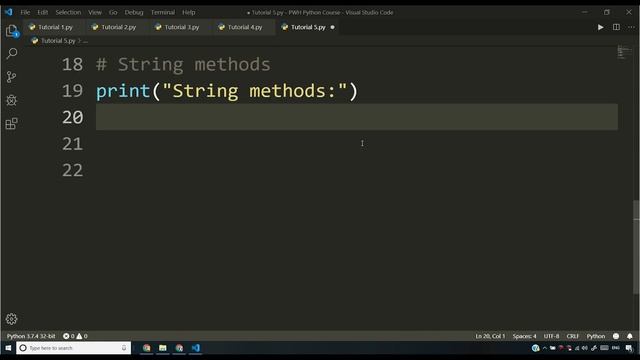Viewport: 640px width, 360px height.
Task: Click the unsaved dot on Tutorial 5.py tab
Action: 332,27
